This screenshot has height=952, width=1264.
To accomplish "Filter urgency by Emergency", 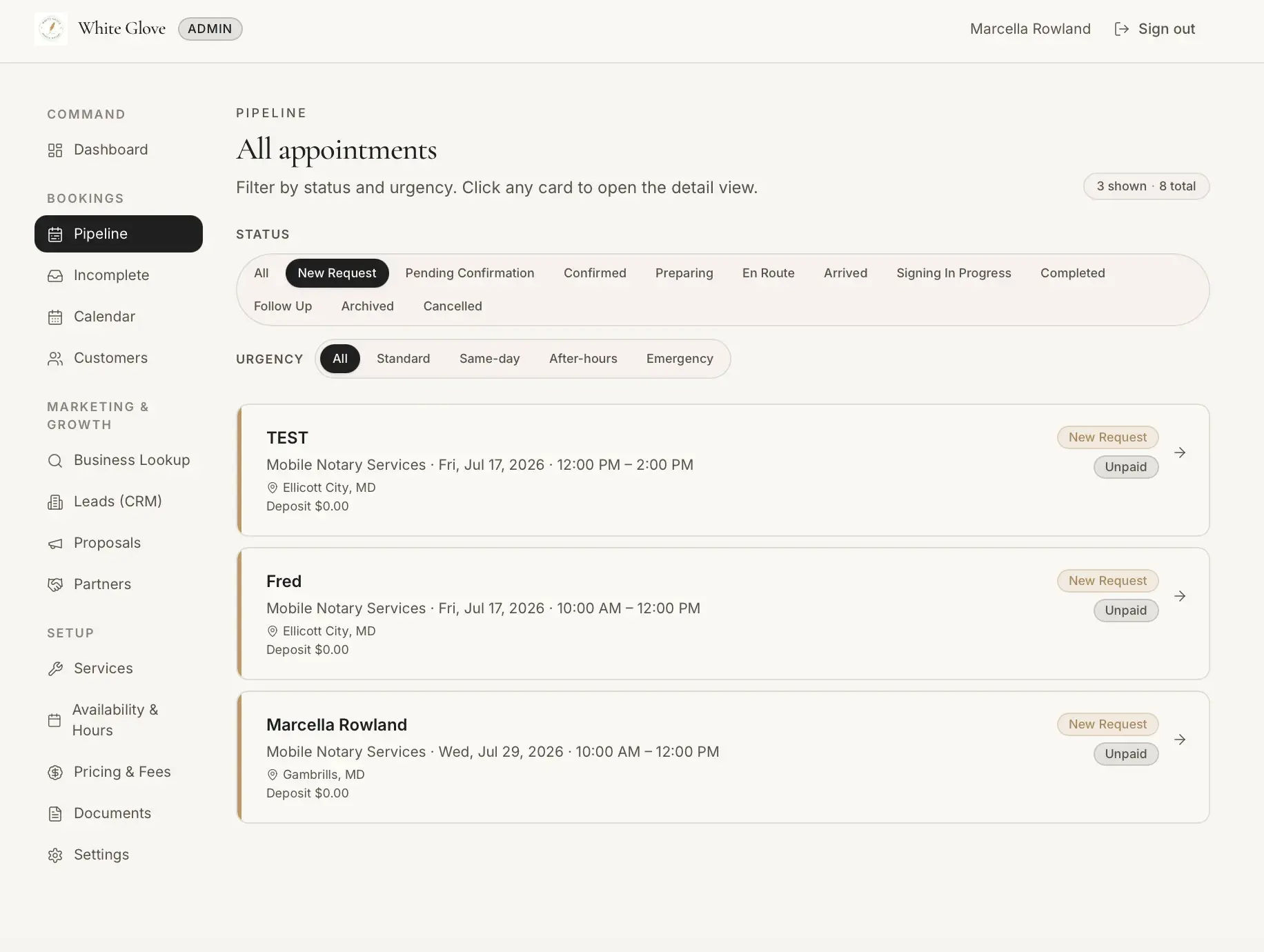I will (x=680, y=359).
